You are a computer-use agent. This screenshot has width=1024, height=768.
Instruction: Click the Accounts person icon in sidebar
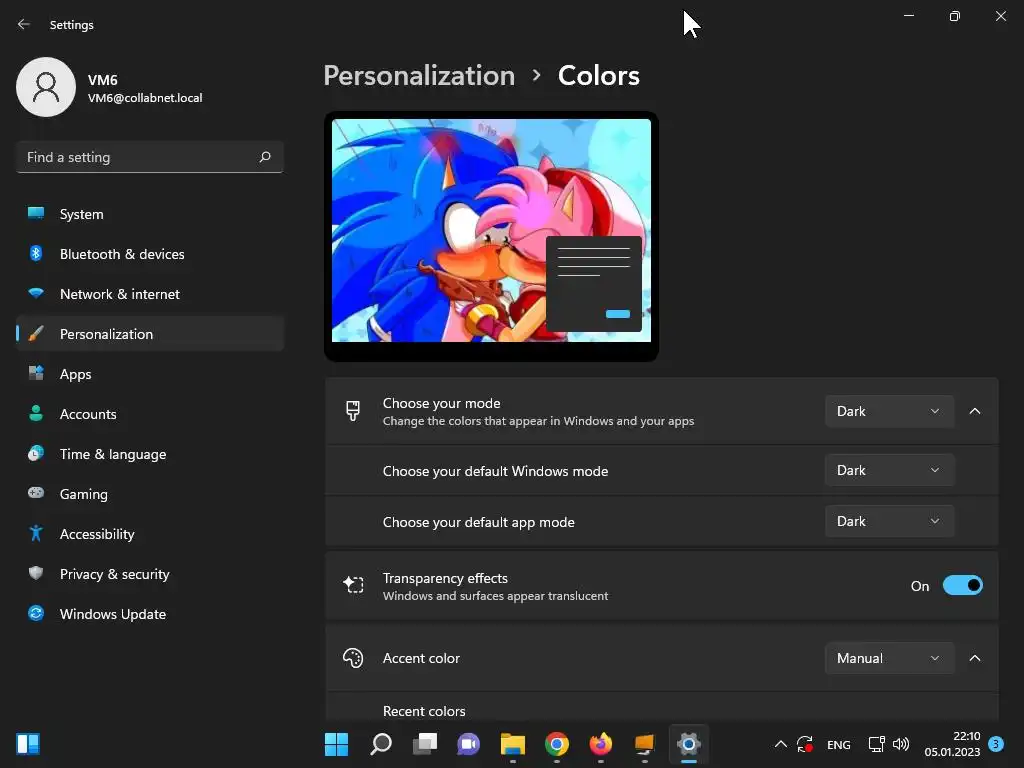coord(36,413)
